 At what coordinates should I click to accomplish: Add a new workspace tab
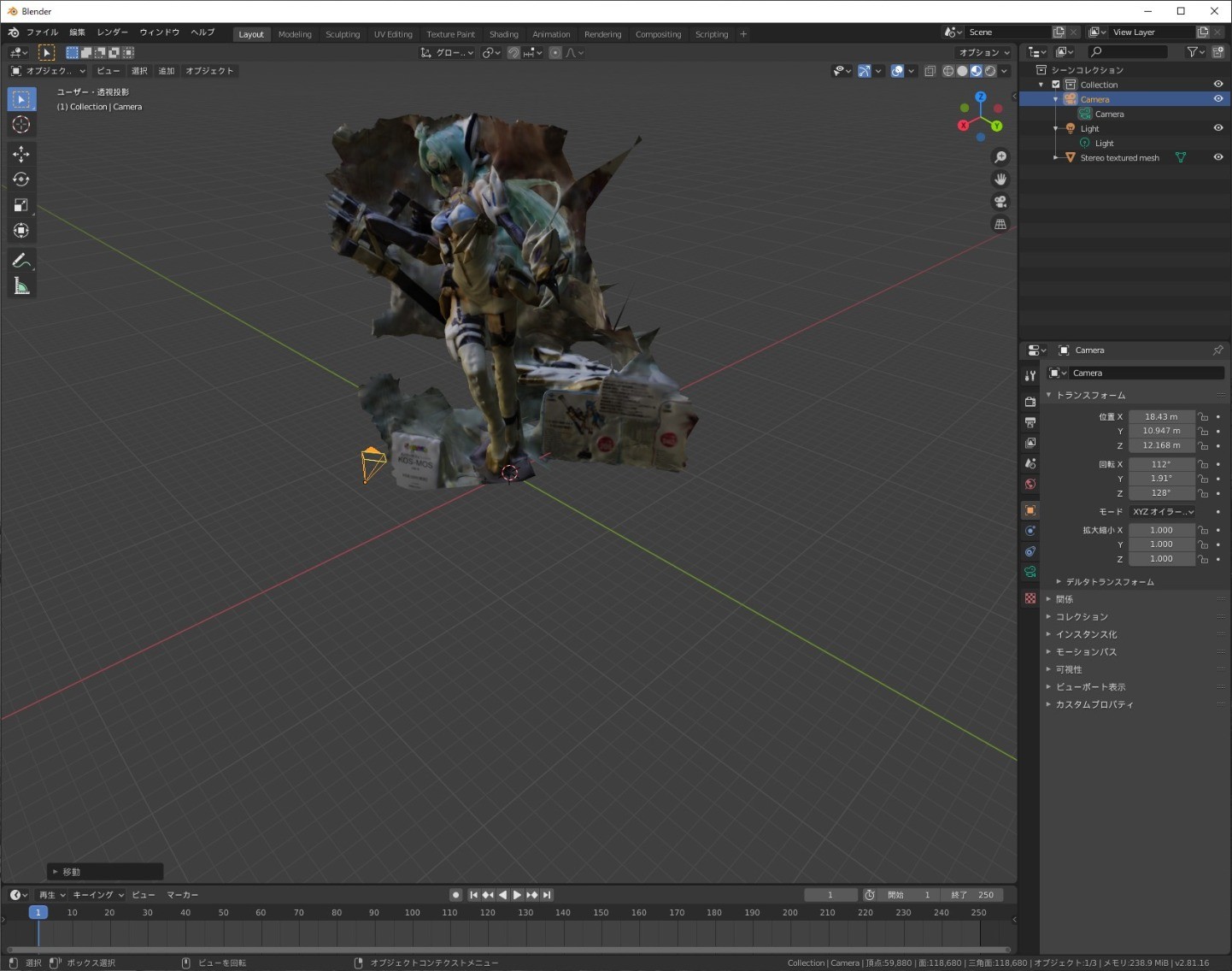[x=743, y=34]
